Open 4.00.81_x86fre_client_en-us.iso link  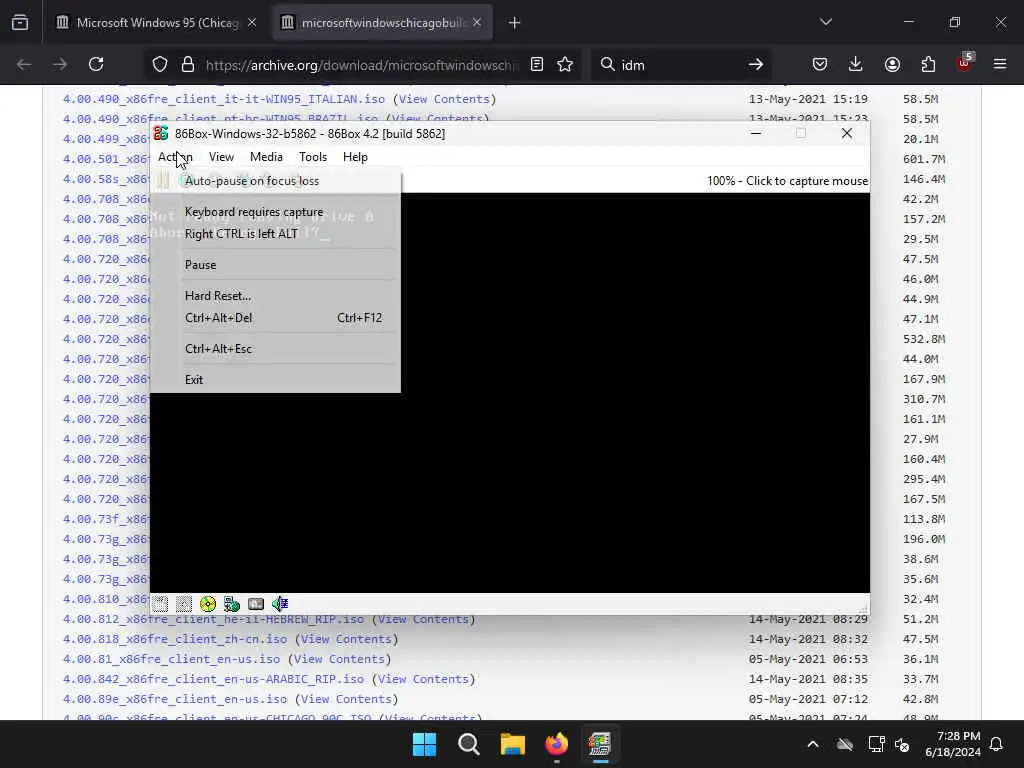pos(171,660)
